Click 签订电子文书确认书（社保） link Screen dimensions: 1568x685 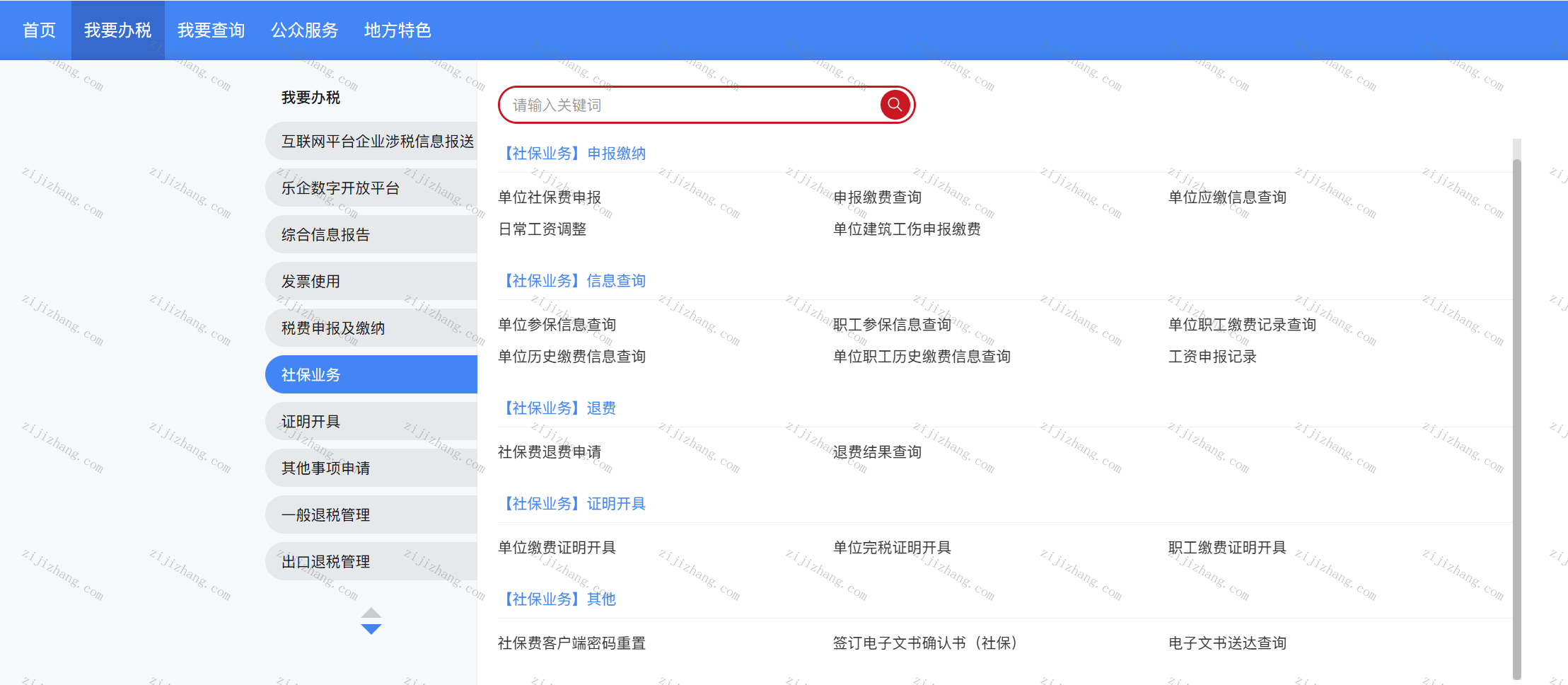[925, 643]
